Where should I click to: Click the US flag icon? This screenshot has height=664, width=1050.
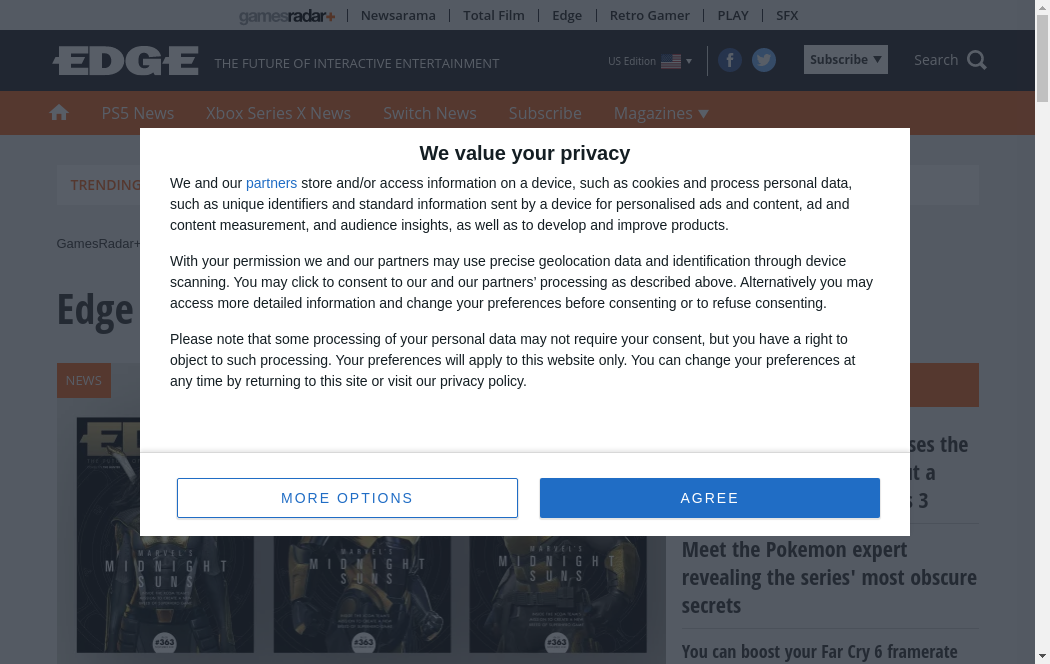(x=671, y=62)
